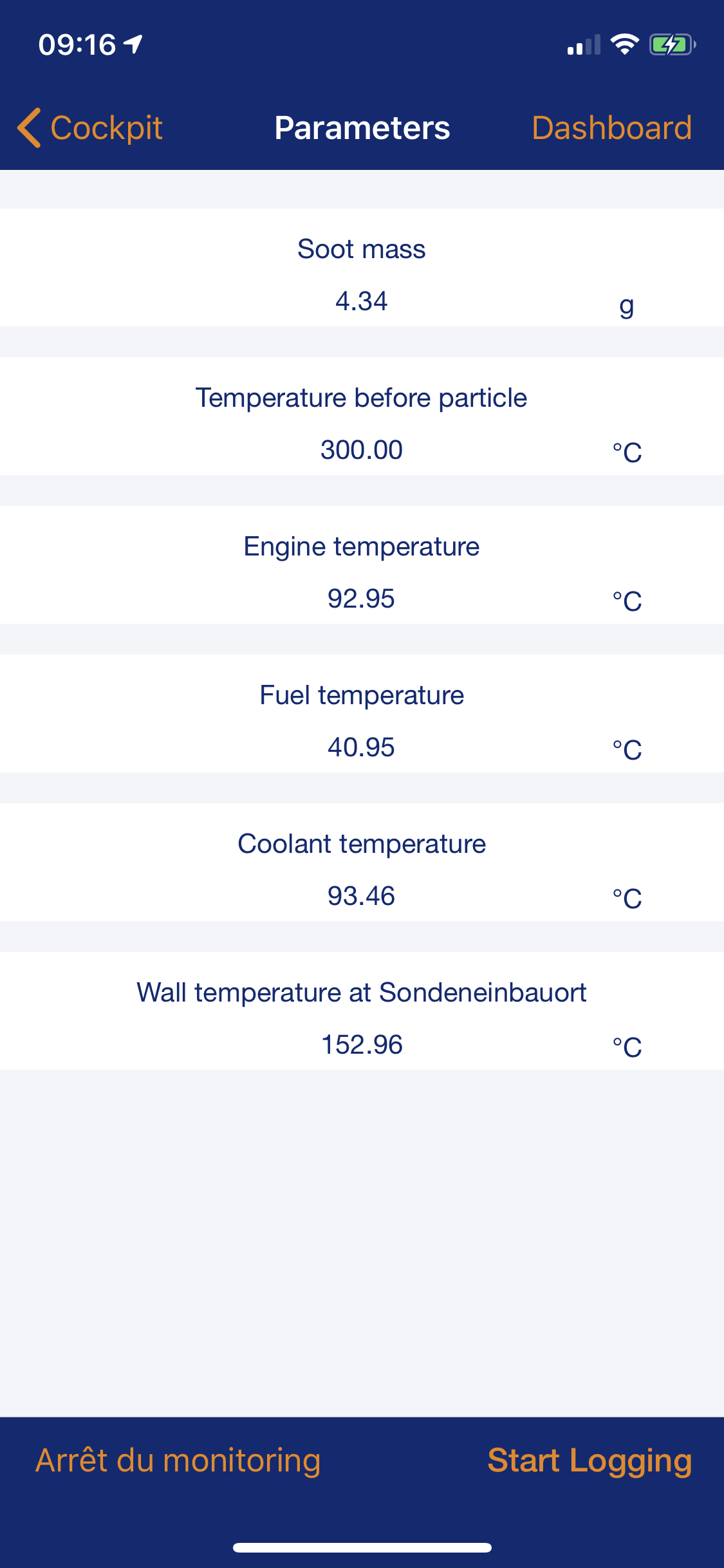Select the Soot mass parameter row

click(x=362, y=267)
